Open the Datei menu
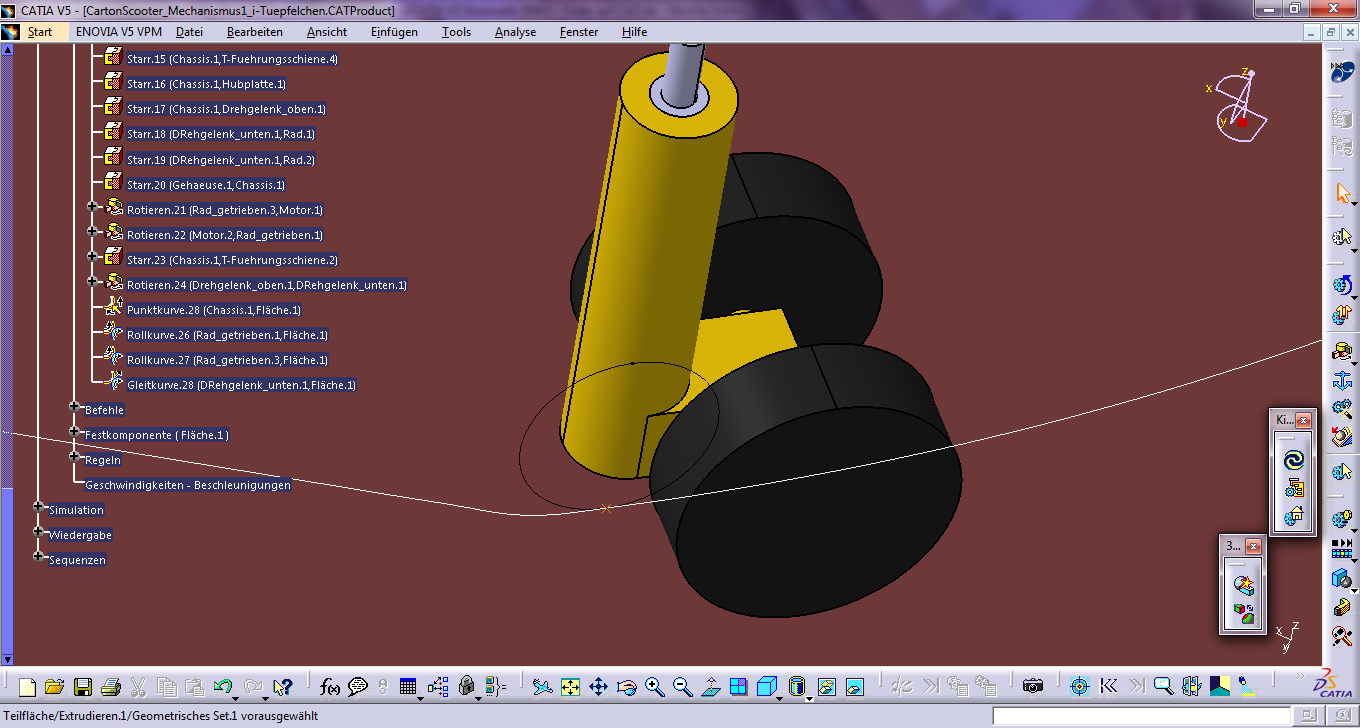Image resolution: width=1360 pixels, height=728 pixels. click(x=189, y=32)
